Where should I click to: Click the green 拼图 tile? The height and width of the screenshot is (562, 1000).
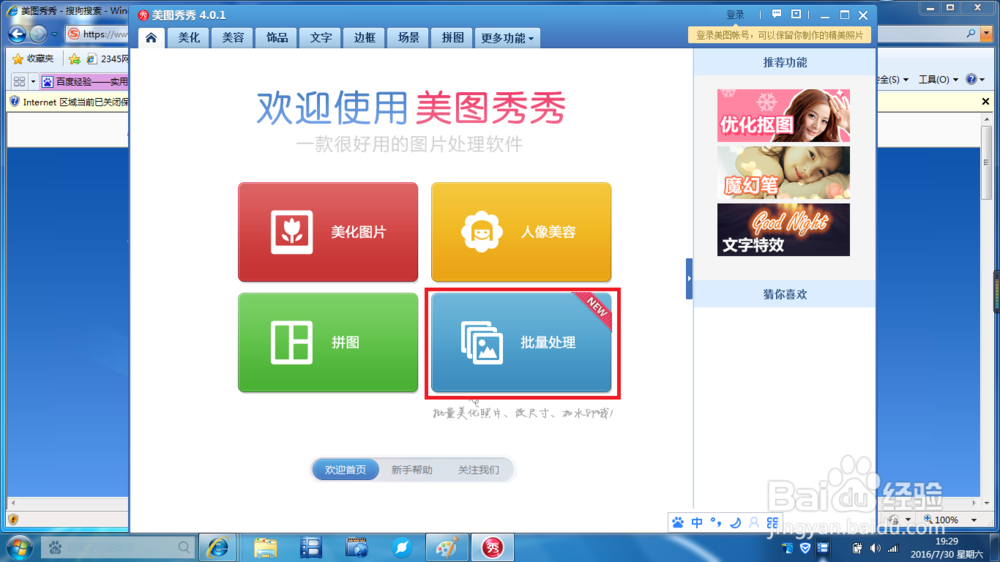[x=328, y=343]
